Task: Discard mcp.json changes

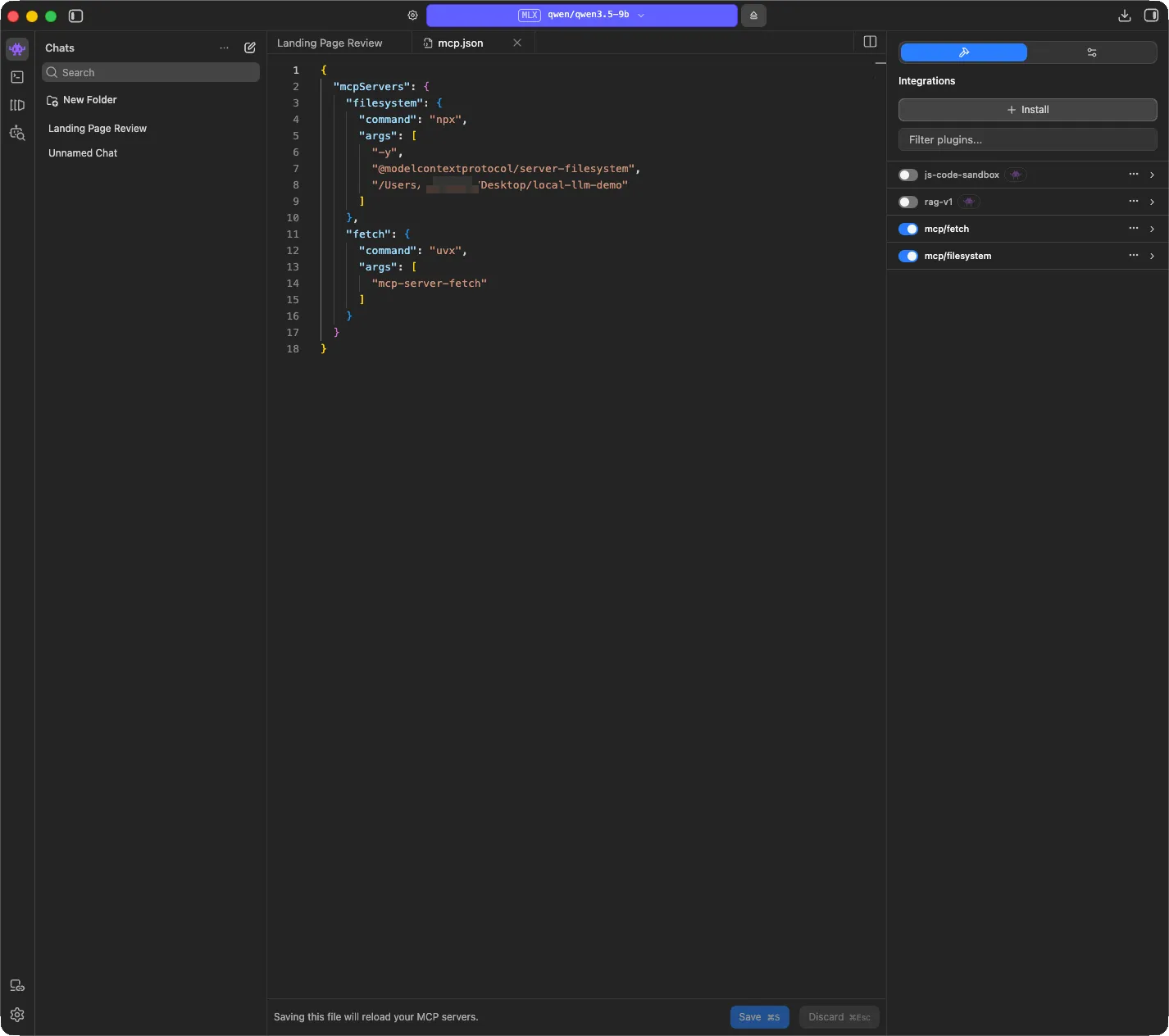Action: [x=839, y=1017]
